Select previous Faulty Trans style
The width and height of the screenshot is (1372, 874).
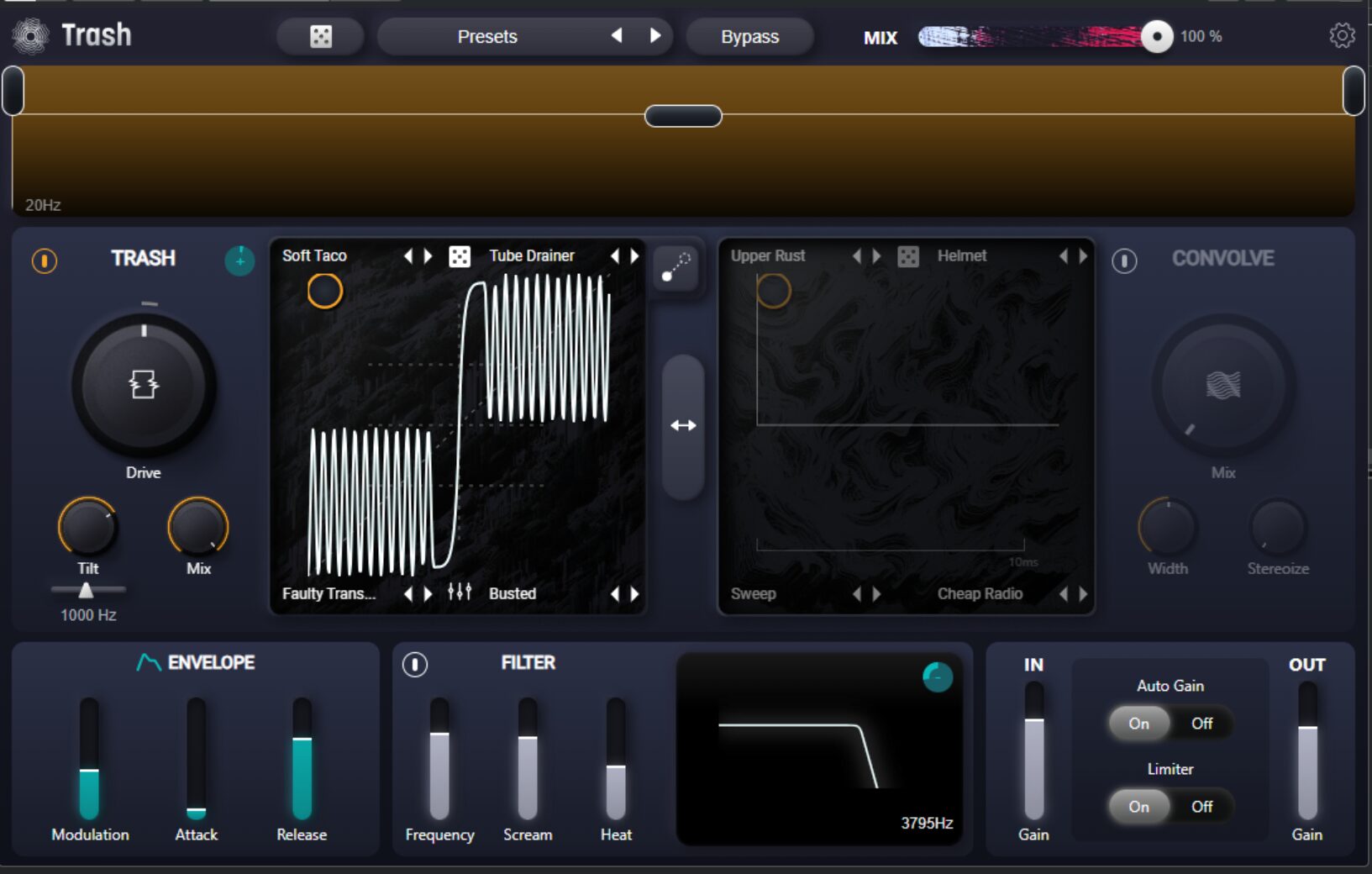coord(408,594)
